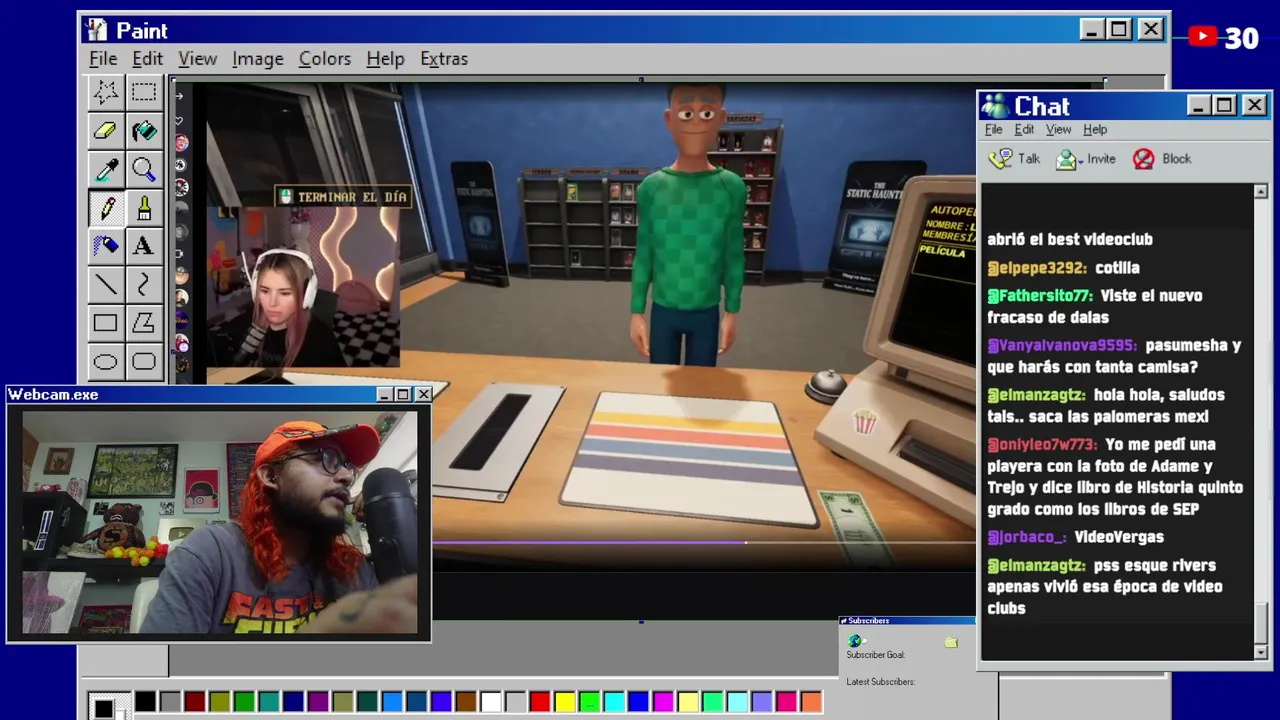Select the bright yellow palette swatch

565,702
